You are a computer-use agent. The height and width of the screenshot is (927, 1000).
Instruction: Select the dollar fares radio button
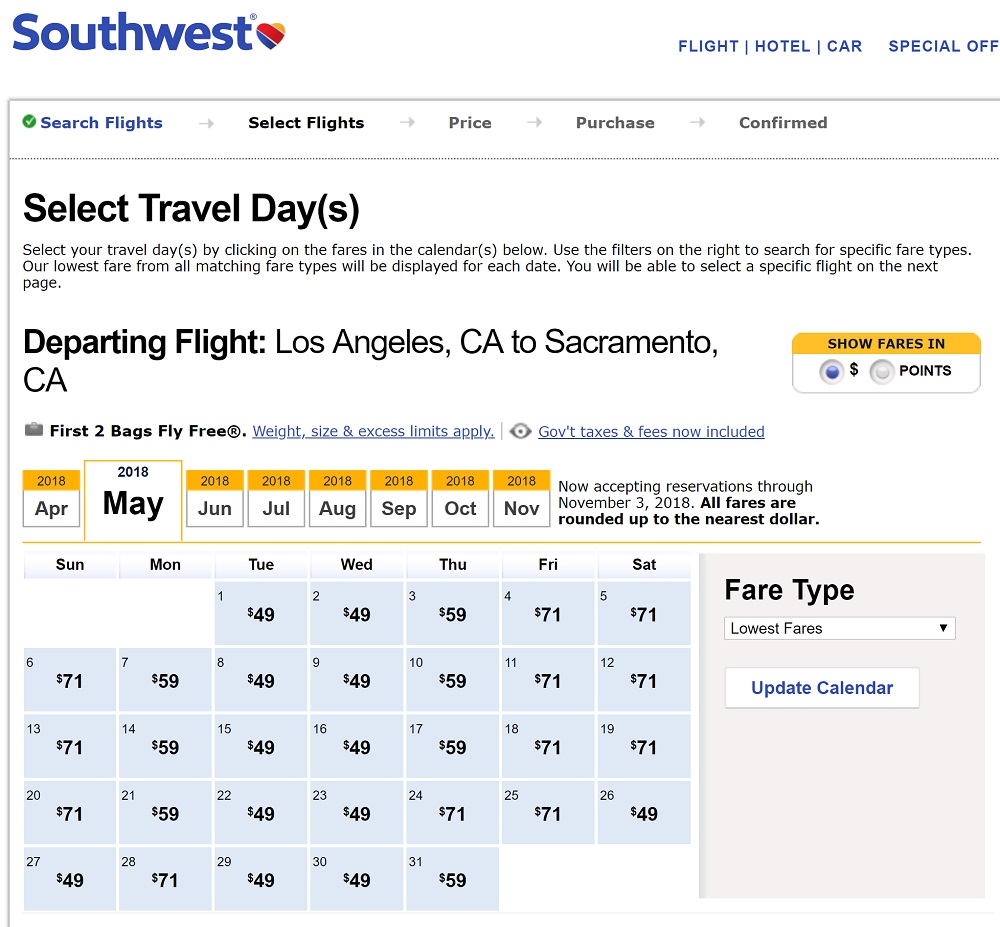(x=831, y=372)
